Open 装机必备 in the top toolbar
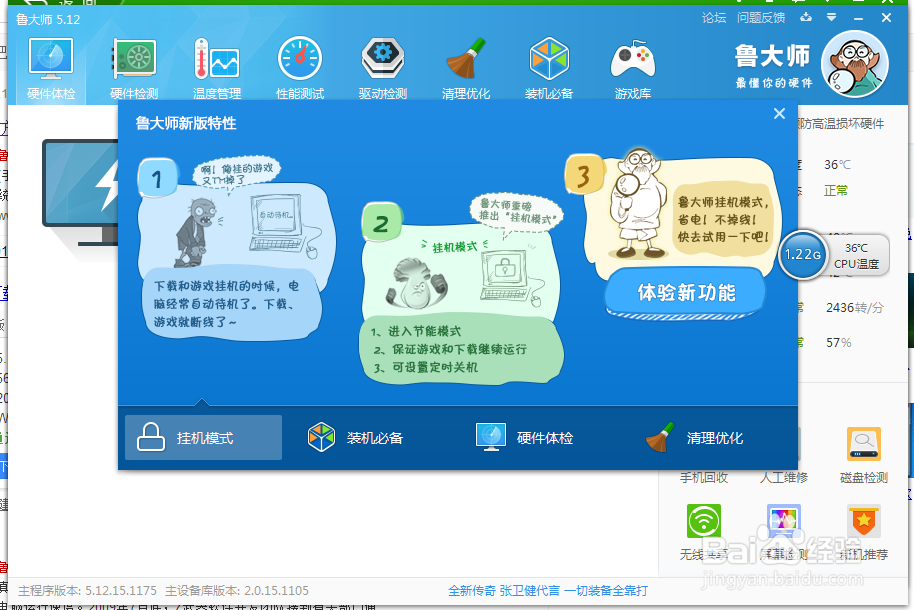 [x=549, y=68]
